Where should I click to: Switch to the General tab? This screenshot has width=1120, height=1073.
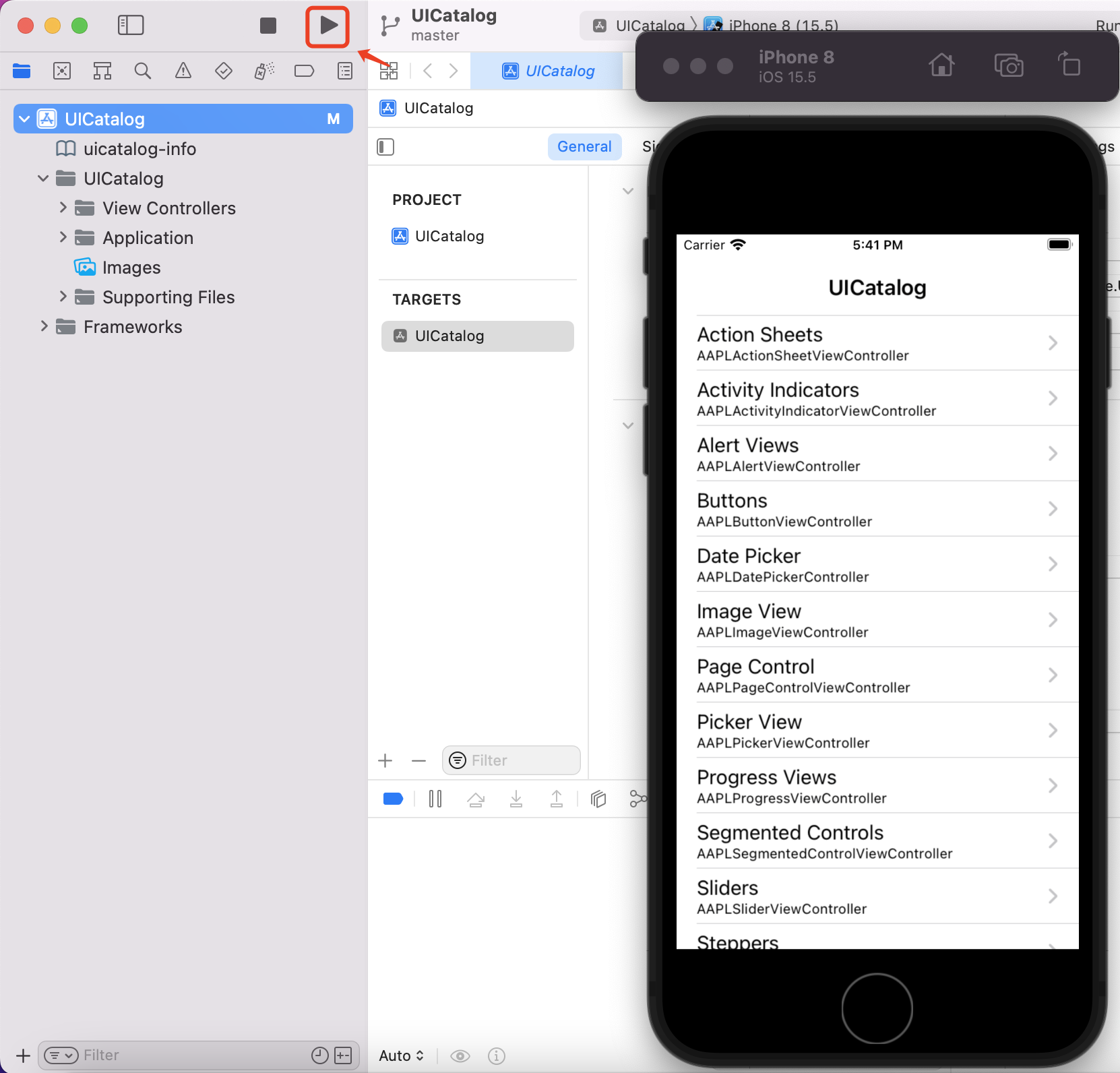click(x=584, y=146)
